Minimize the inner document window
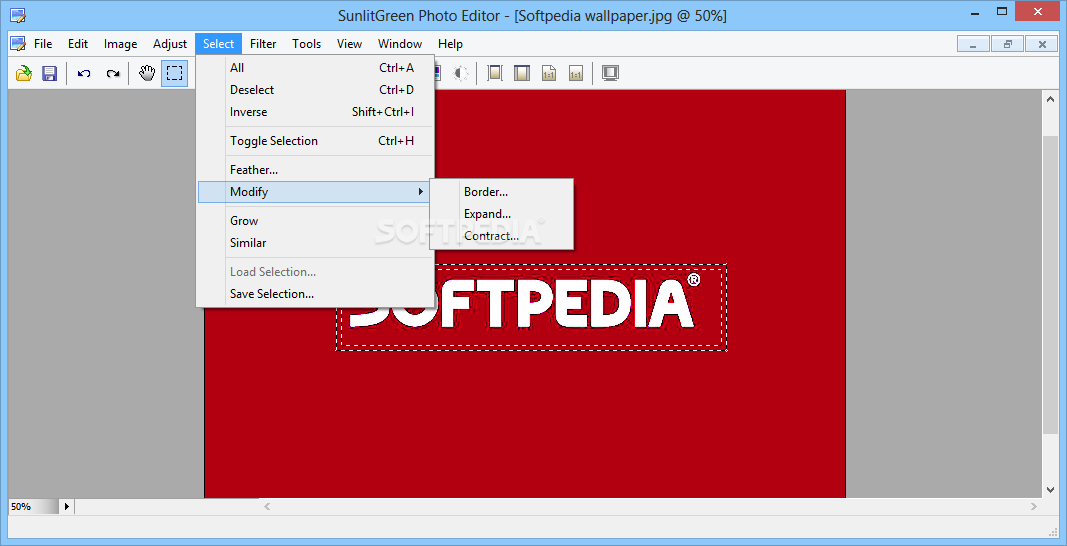Screen dimensions: 1067x546 [x=973, y=44]
